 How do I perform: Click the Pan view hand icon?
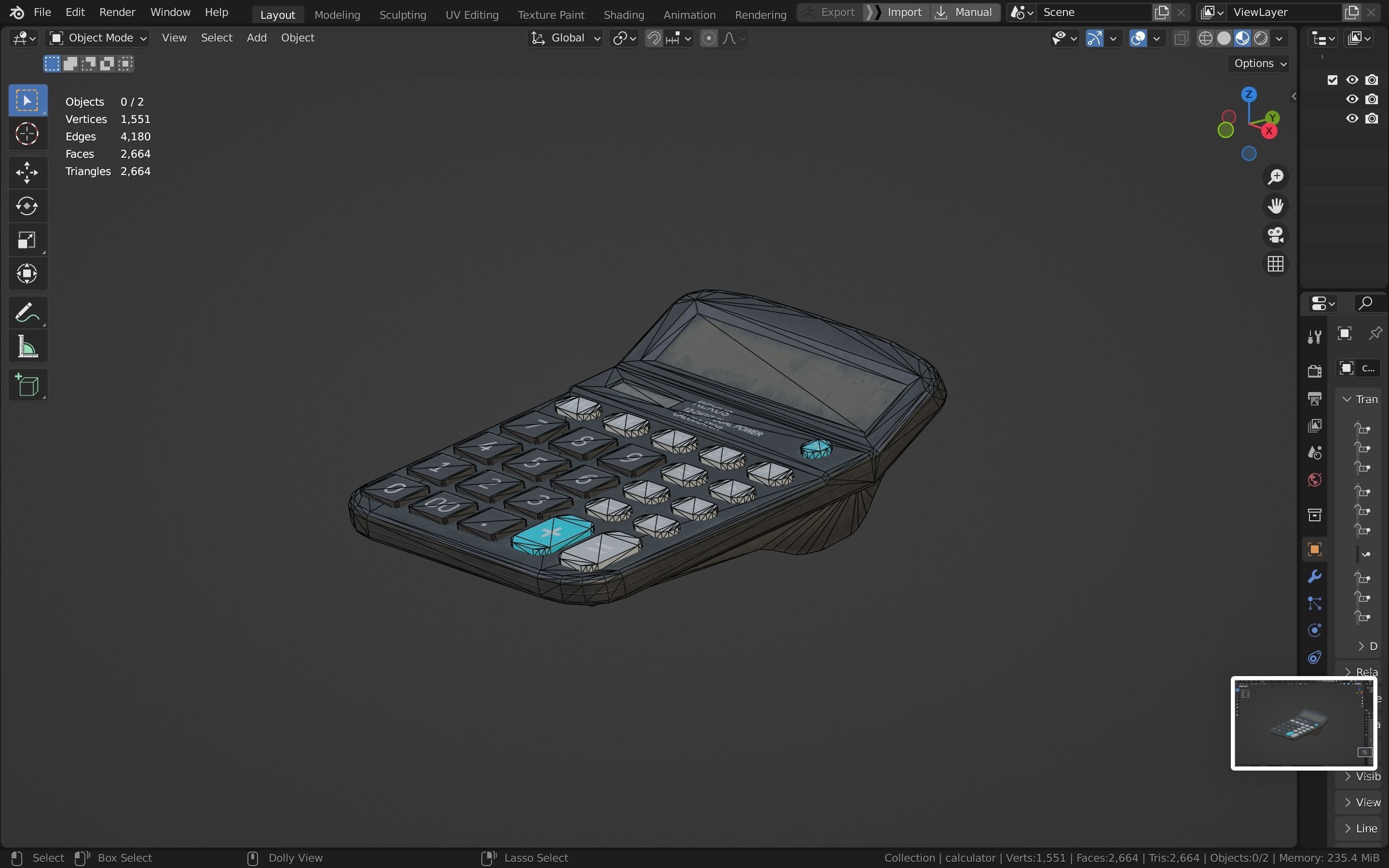(1275, 206)
